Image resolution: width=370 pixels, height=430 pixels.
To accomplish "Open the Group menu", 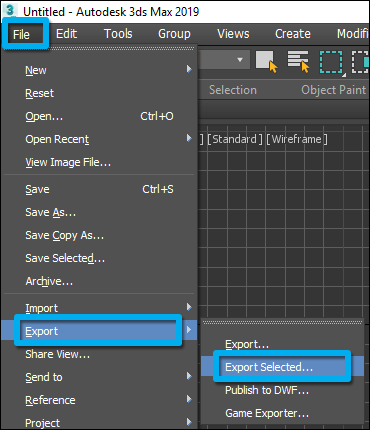I will (x=174, y=34).
